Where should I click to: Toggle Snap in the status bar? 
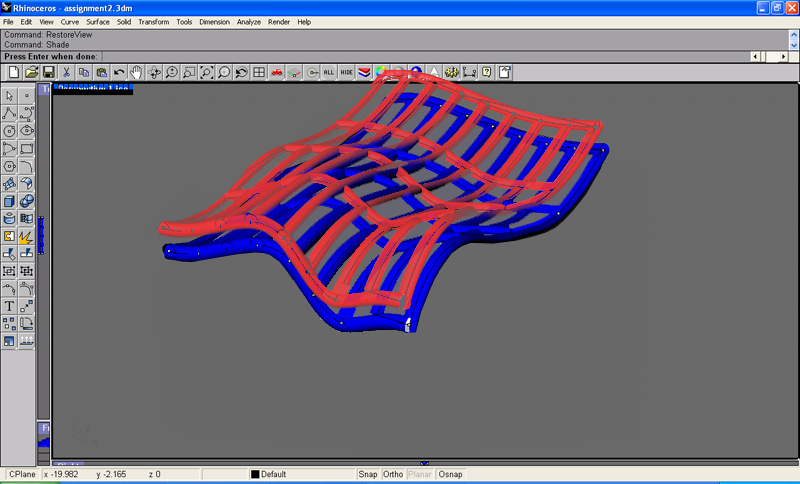click(367, 474)
